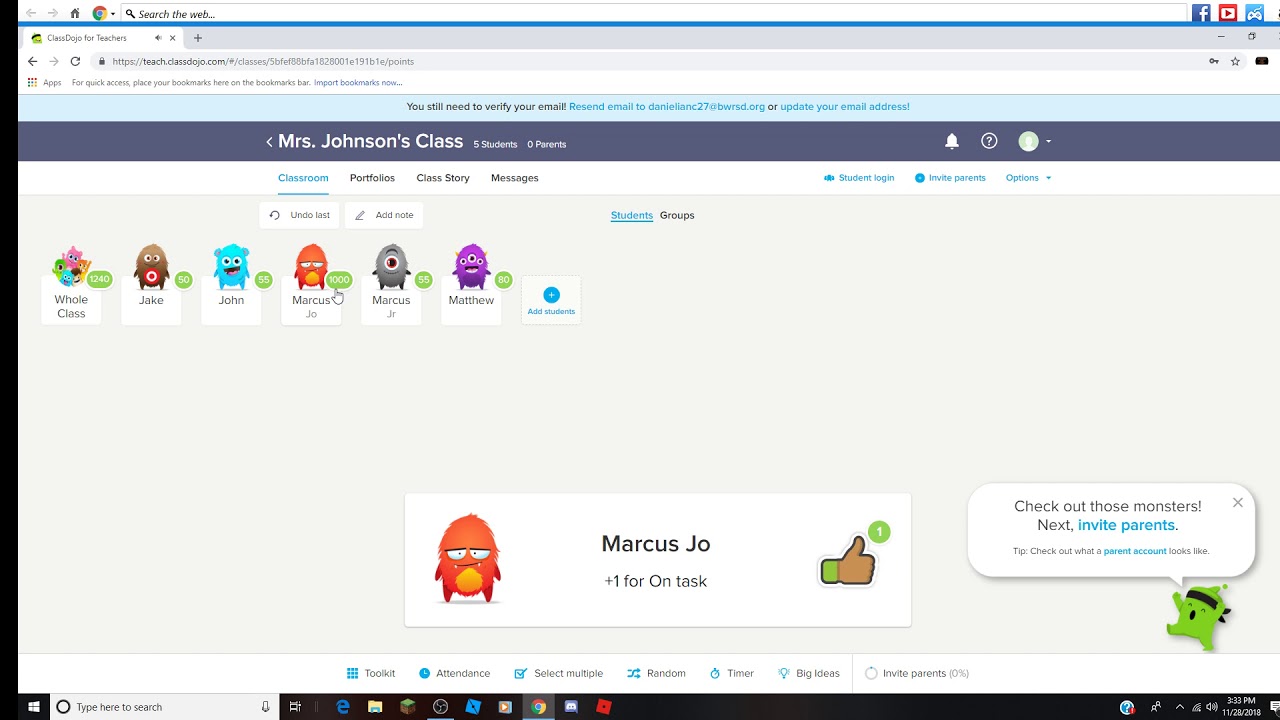This screenshot has height=720, width=1280.
Task: Show the Groups view
Action: (x=677, y=215)
